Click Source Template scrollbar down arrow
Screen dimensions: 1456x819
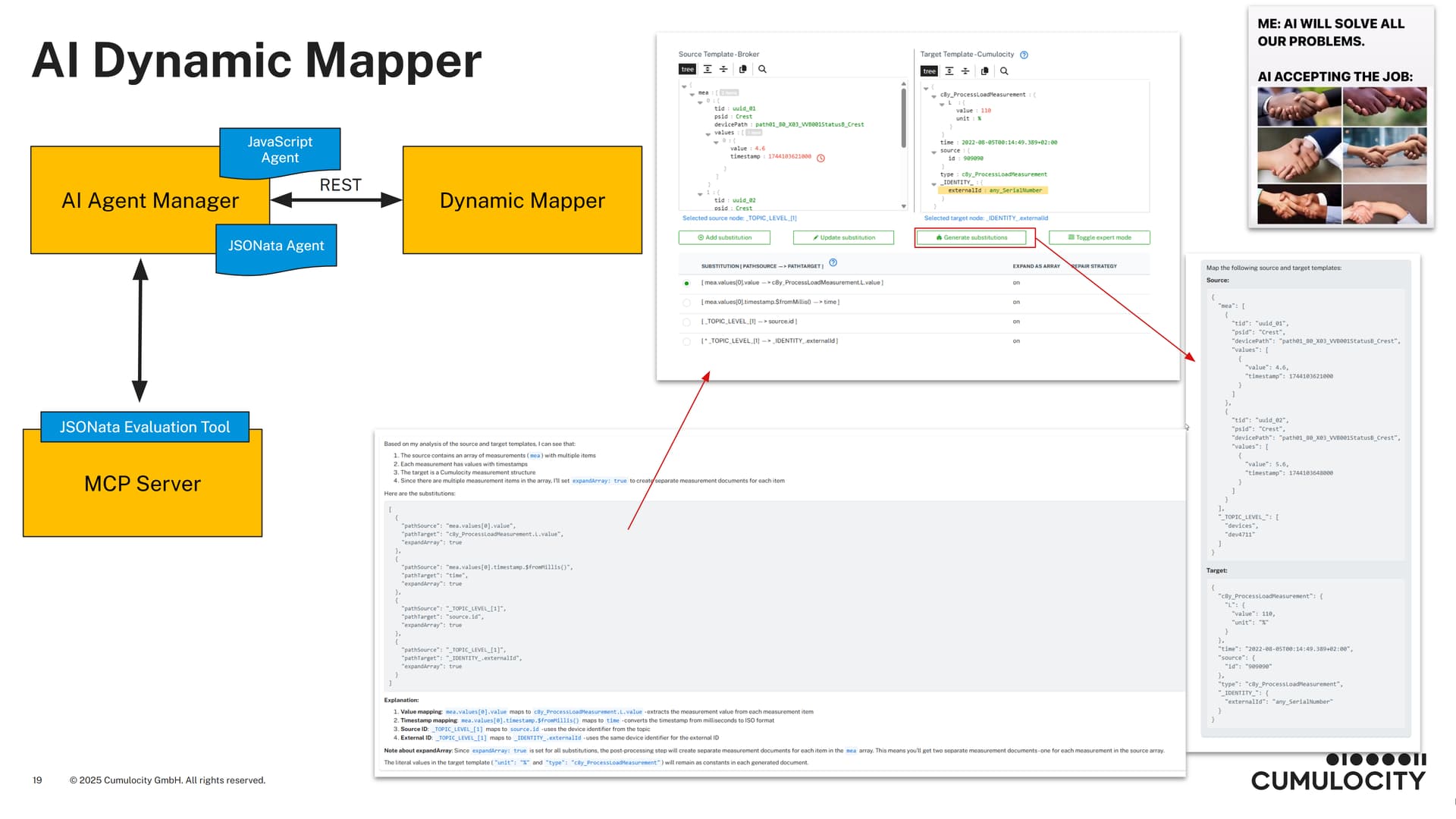(x=903, y=206)
